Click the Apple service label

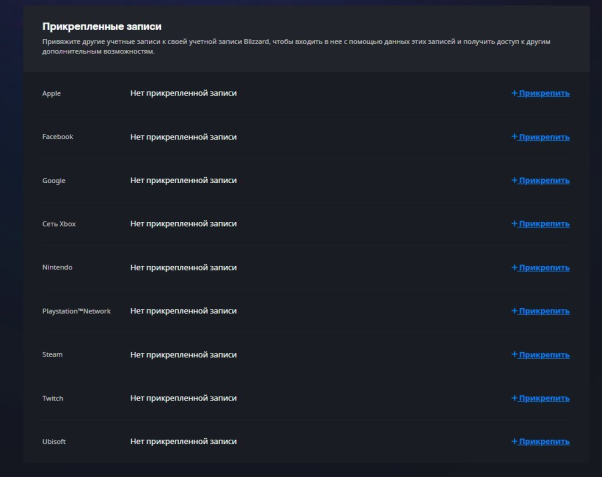(x=52, y=93)
